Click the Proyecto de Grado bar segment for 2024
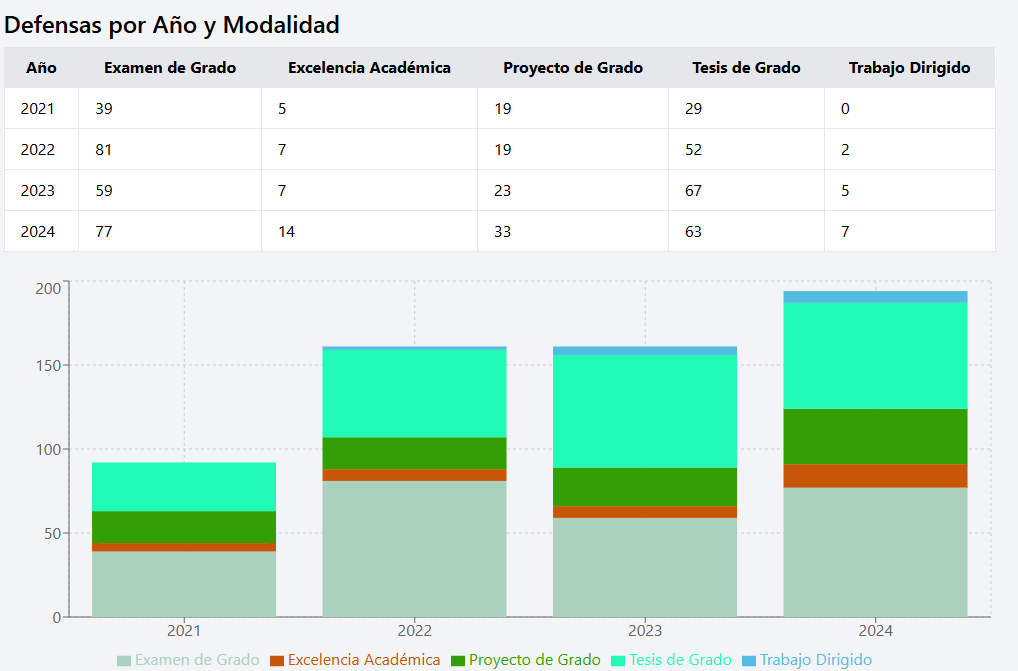This screenshot has height=671, width=1018. [875, 437]
